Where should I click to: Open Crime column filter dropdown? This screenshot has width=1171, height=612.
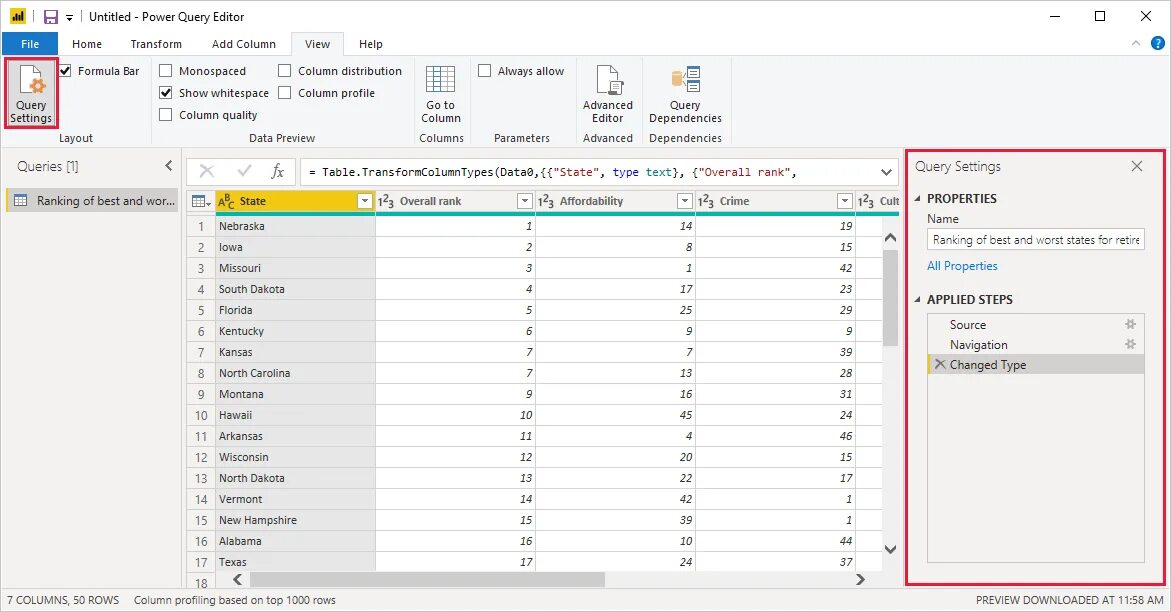click(844, 201)
